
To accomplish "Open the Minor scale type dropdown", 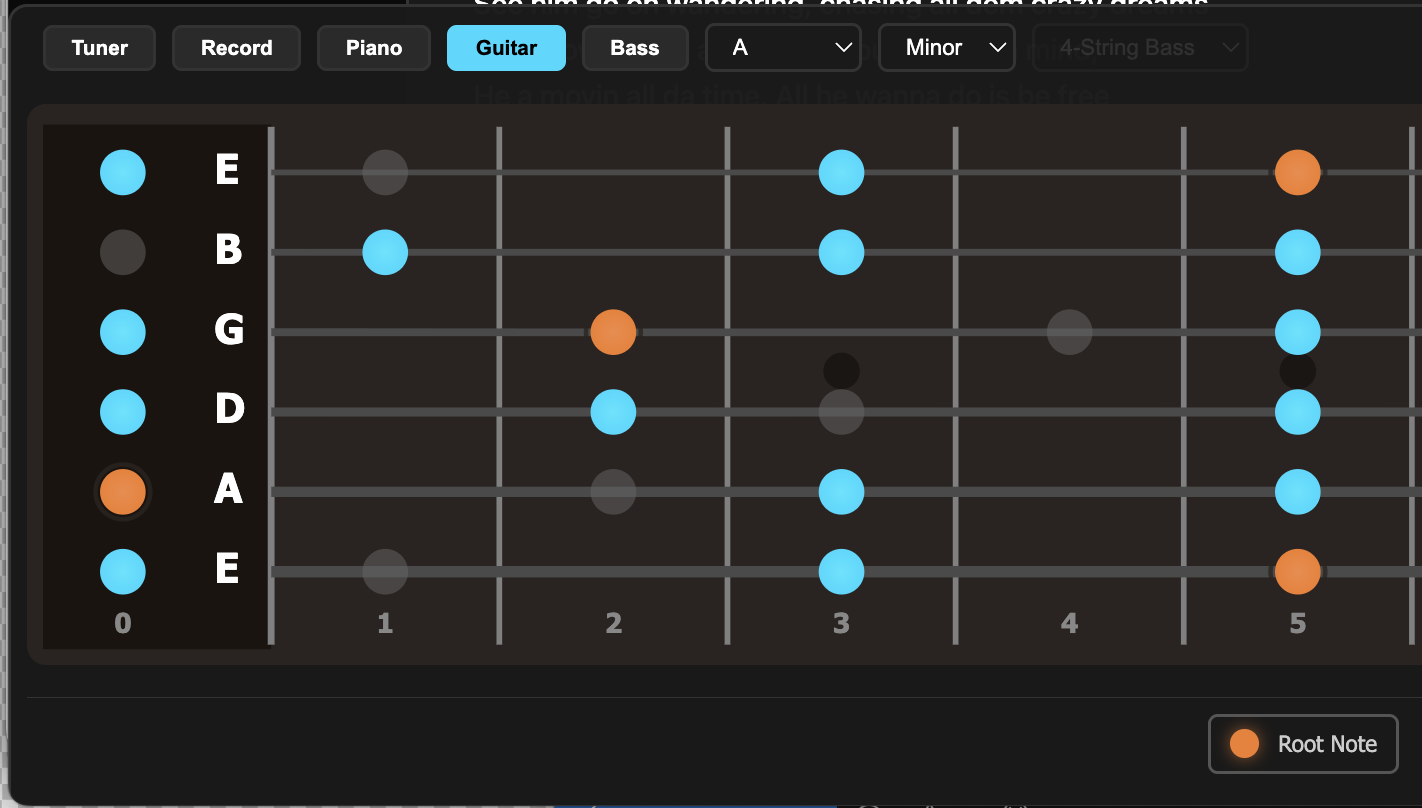I will [946, 48].
